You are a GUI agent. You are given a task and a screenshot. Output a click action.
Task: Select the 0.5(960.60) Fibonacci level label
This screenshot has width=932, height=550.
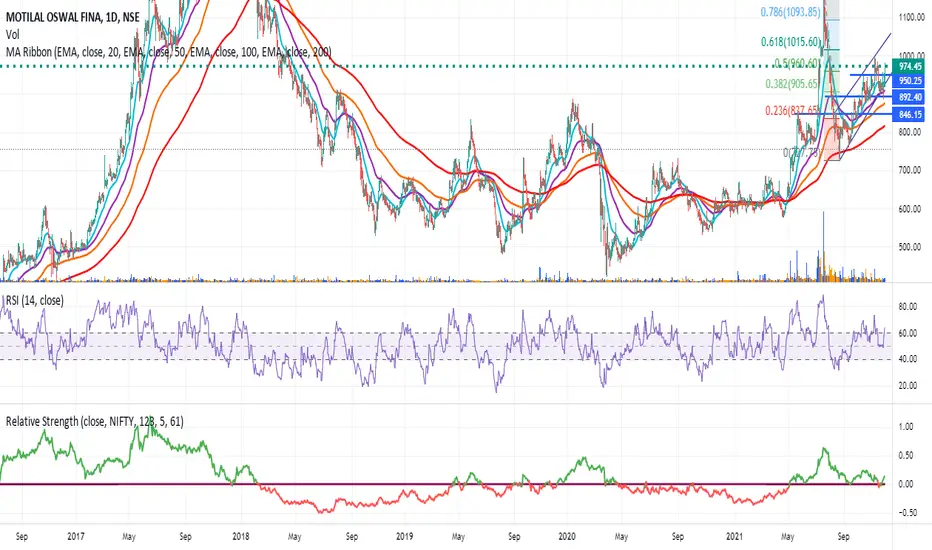point(797,63)
